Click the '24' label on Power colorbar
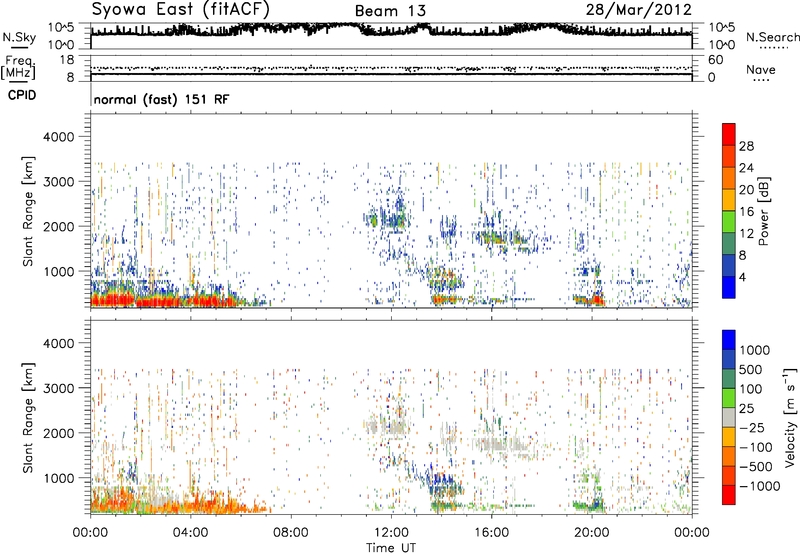Viewport: 800px width, 554px height. pyautogui.click(x=746, y=168)
